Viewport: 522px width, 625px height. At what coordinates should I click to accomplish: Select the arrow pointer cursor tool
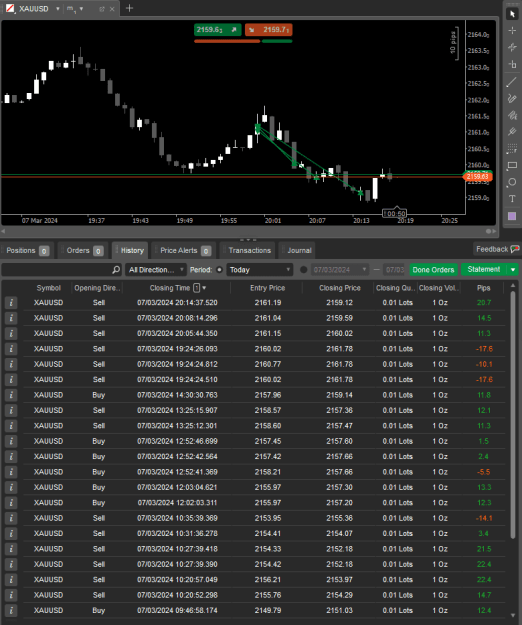pos(512,14)
